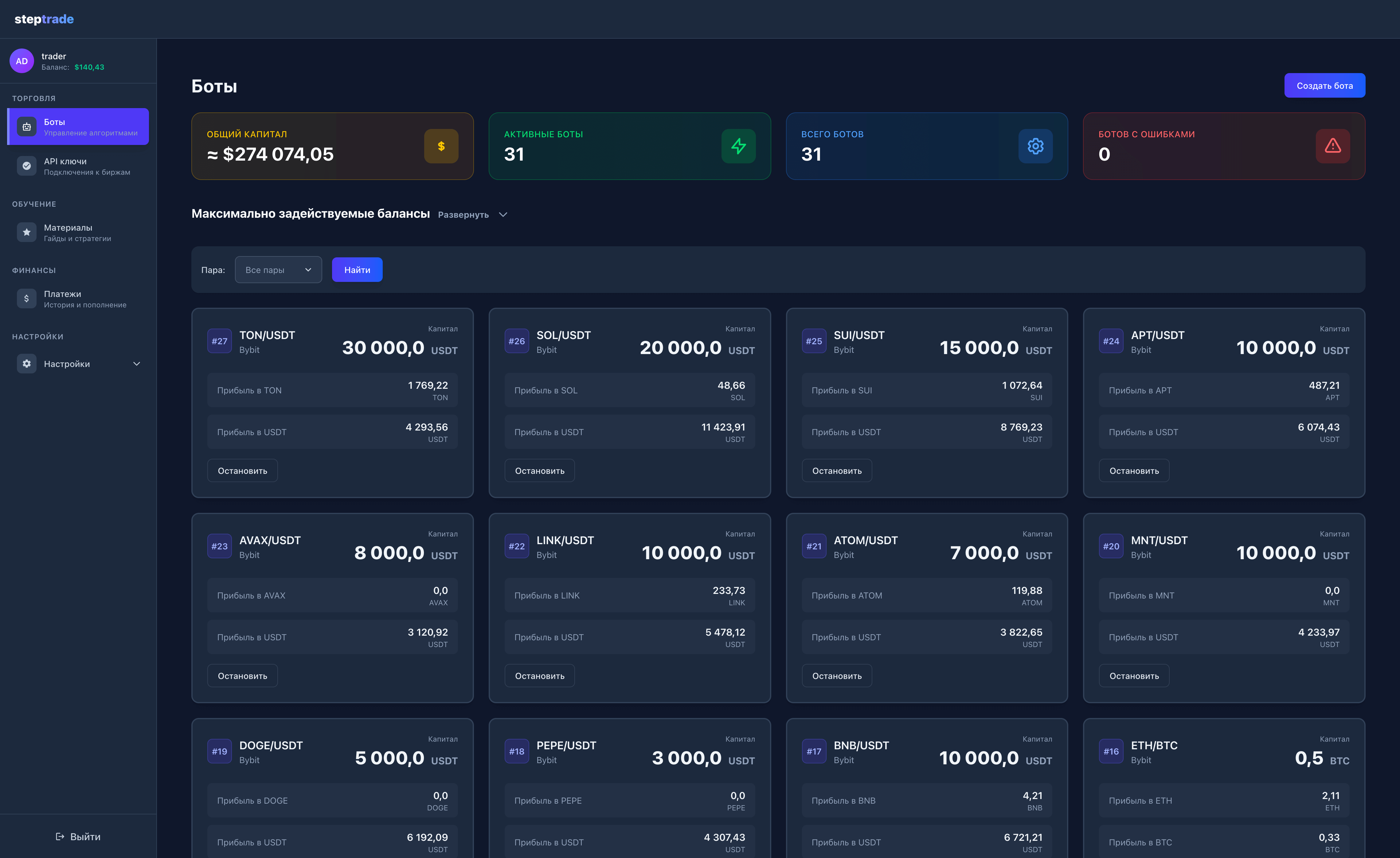Click the balance amount $140,43
Image resolution: width=1400 pixels, height=858 pixels.
coord(90,66)
